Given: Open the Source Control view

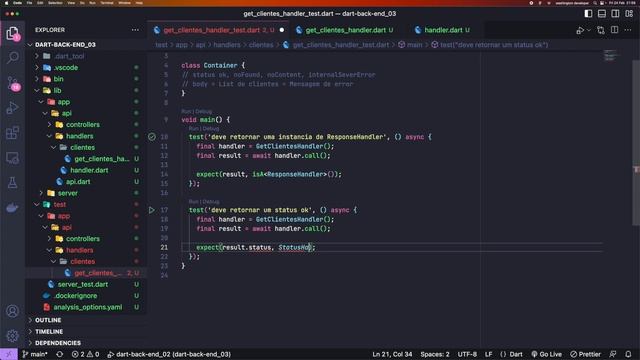Looking at the screenshot, I should 13,83.
